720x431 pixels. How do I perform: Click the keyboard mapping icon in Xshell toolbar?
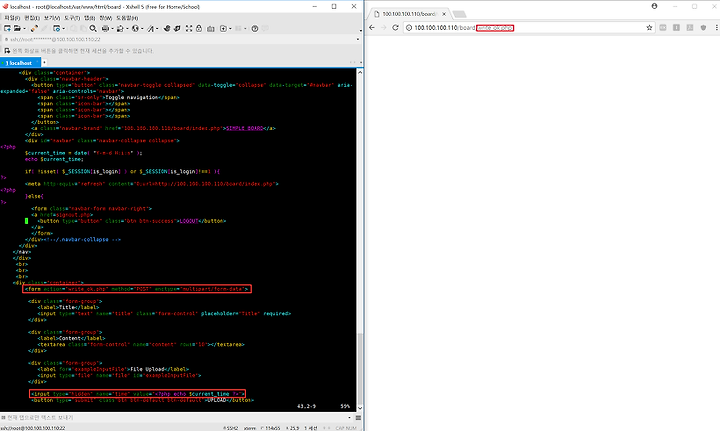click(211, 28)
